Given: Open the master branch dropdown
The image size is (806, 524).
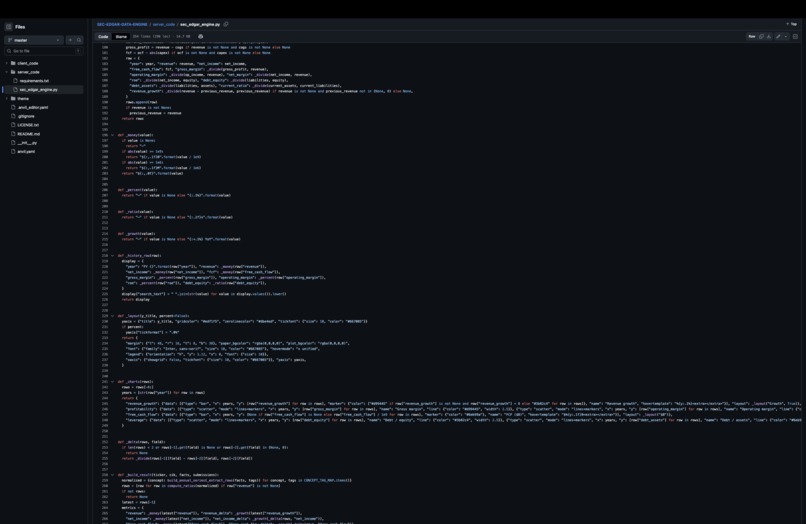Looking at the screenshot, I should click(34, 40).
